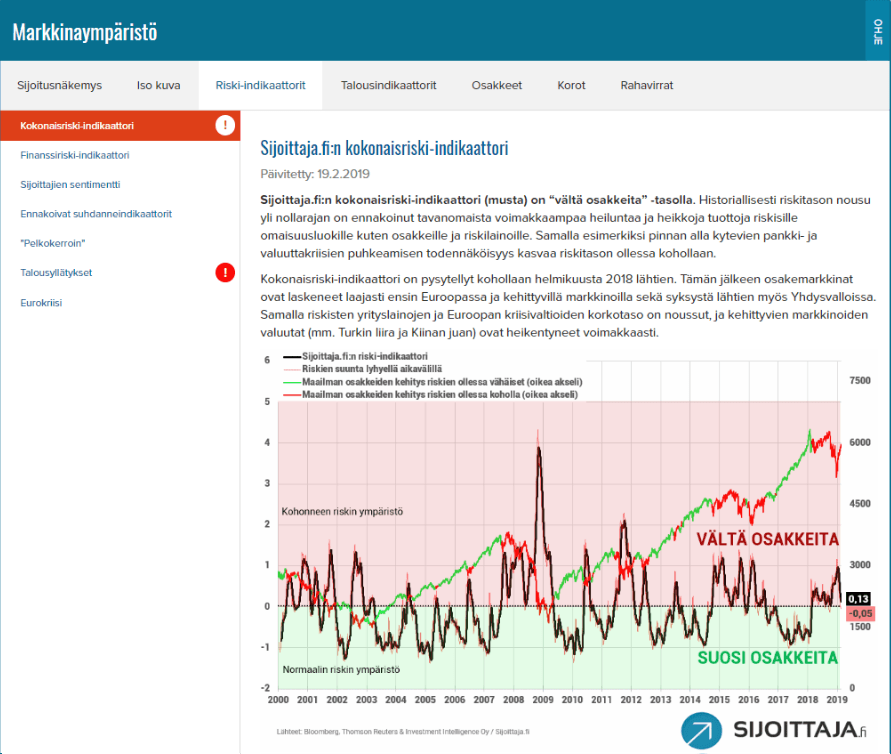Click the Markkinaympäristö page title
Screen dimensions: 891x754
tap(85, 32)
